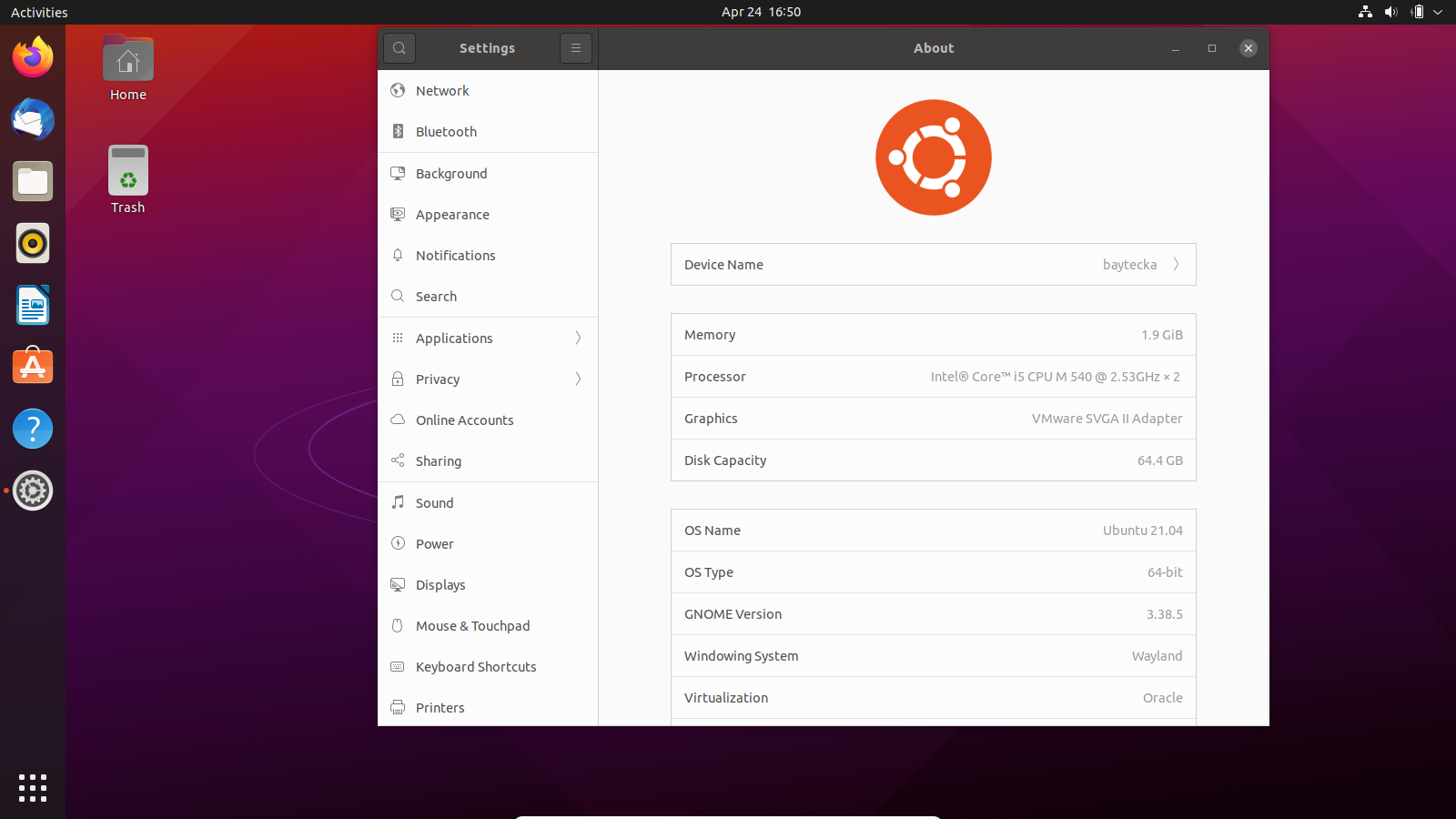This screenshot has width=1456, height=819.
Task: Click Activities in the top bar
Action: (x=39, y=12)
